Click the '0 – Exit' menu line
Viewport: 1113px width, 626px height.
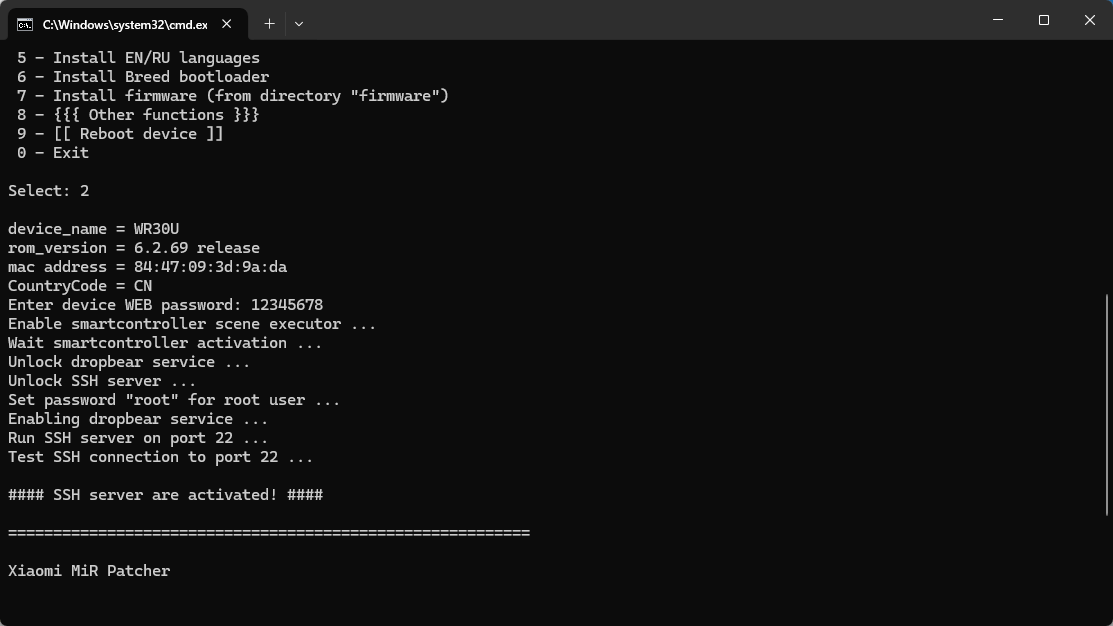pos(53,153)
